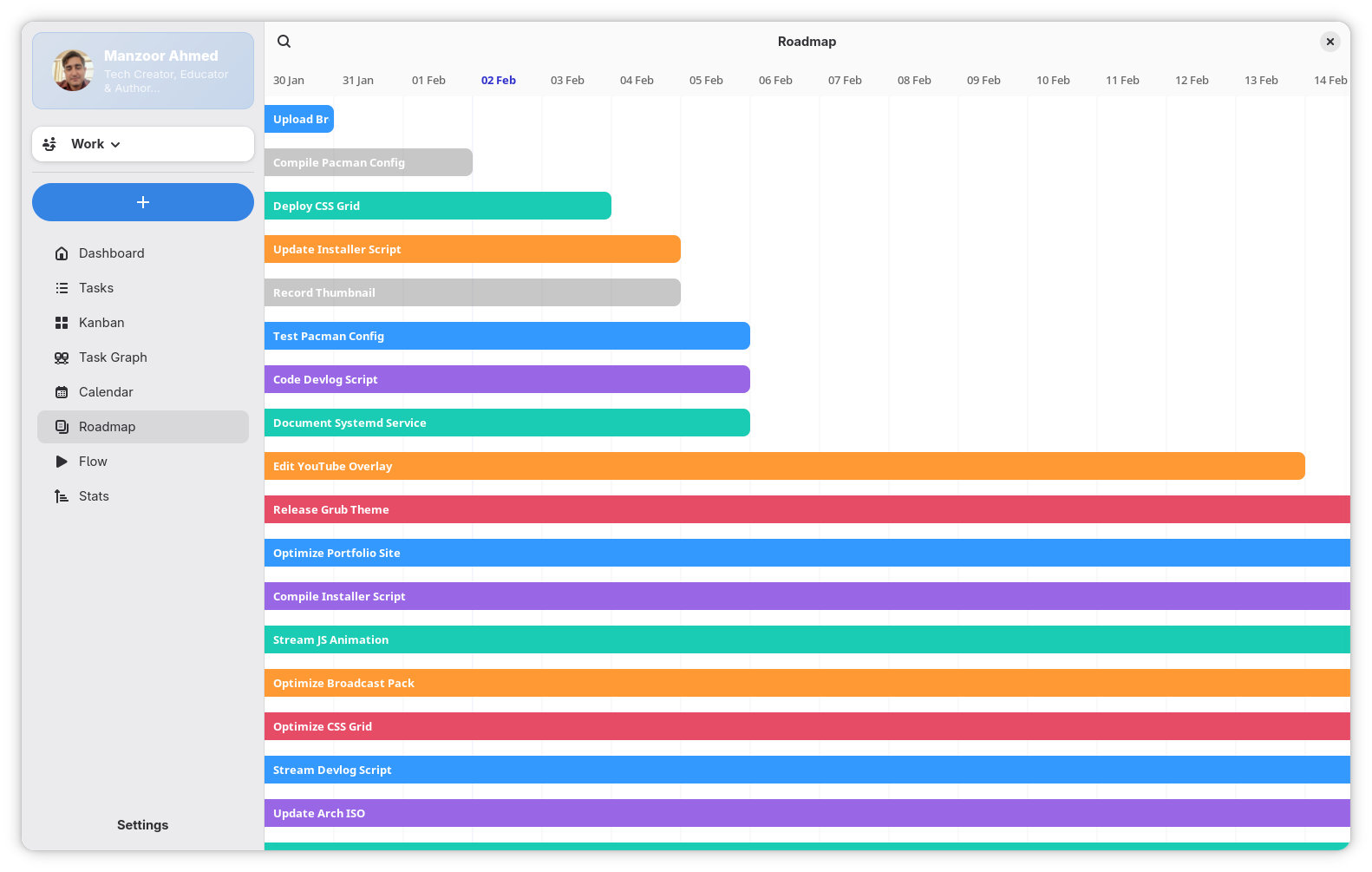Click the 13 Feb date header
This screenshot has height=872, width=1372.
tap(1261, 80)
